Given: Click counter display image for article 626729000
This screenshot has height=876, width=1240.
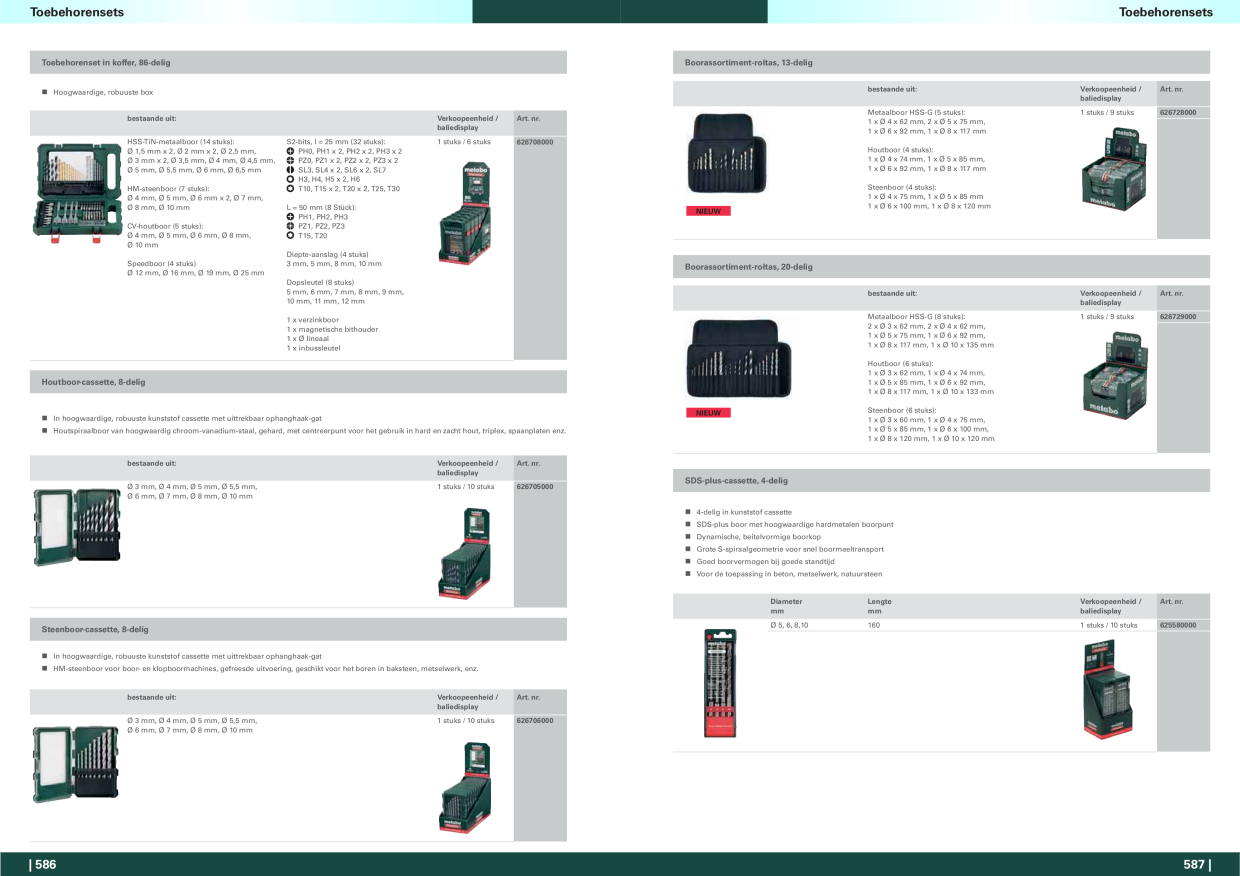Looking at the screenshot, I should pos(1116,377).
